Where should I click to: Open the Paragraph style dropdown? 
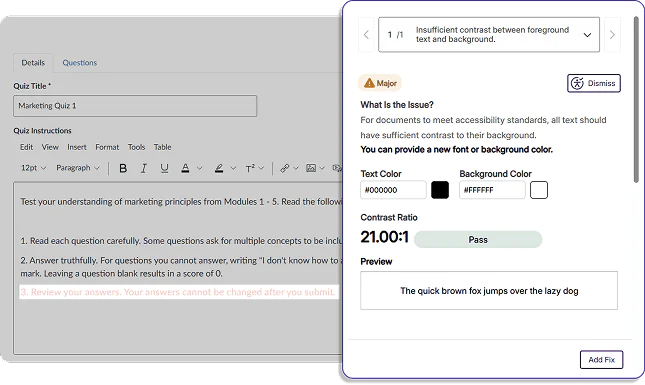tap(78, 168)
